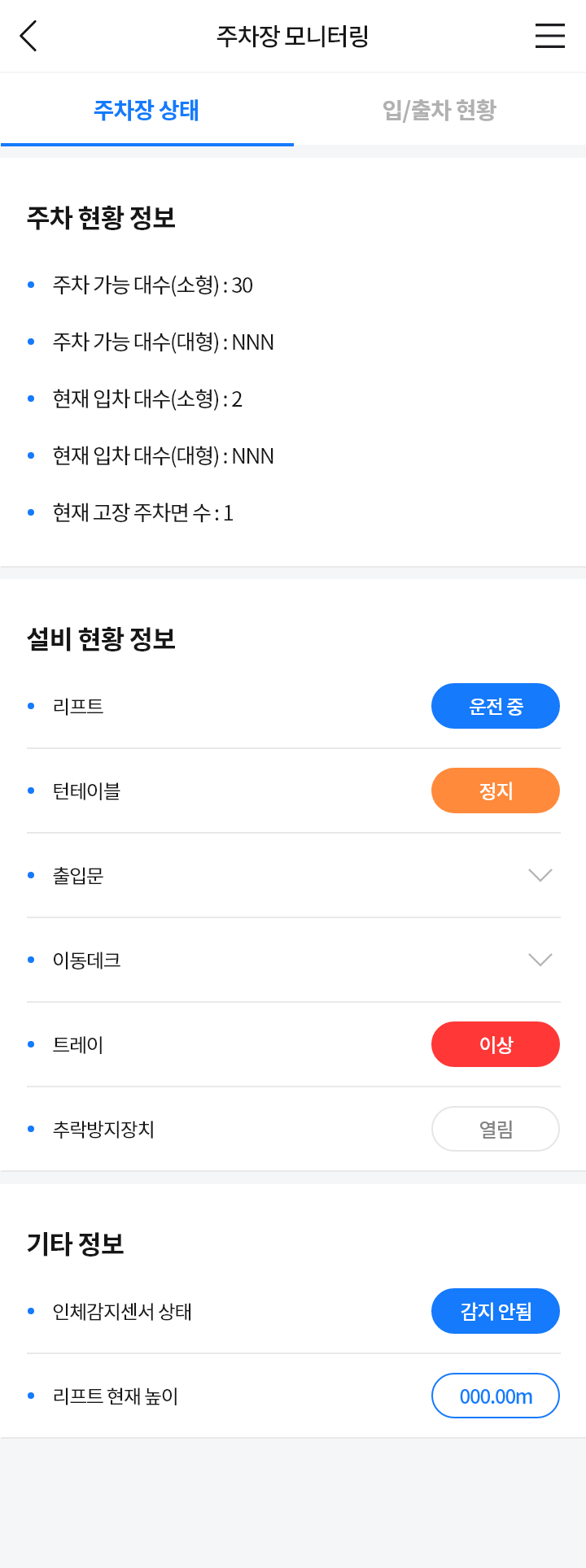Switch to 입/출차 현황 tab
This screenshot has height=1568, width=586.
click(x=439, y=110)
